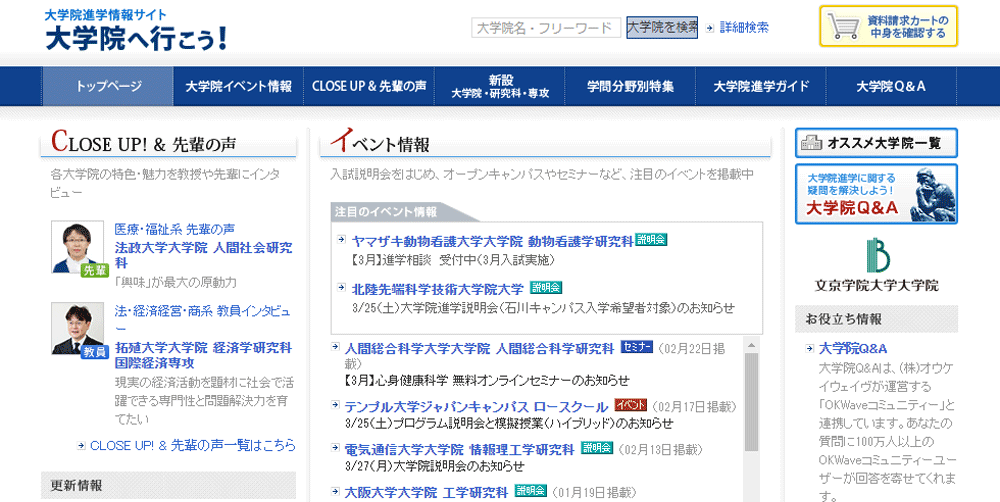
Task: Click 説明会 tag next to 電気通信大学大学院
Action: pyautogui.click(x=597, y=448)
